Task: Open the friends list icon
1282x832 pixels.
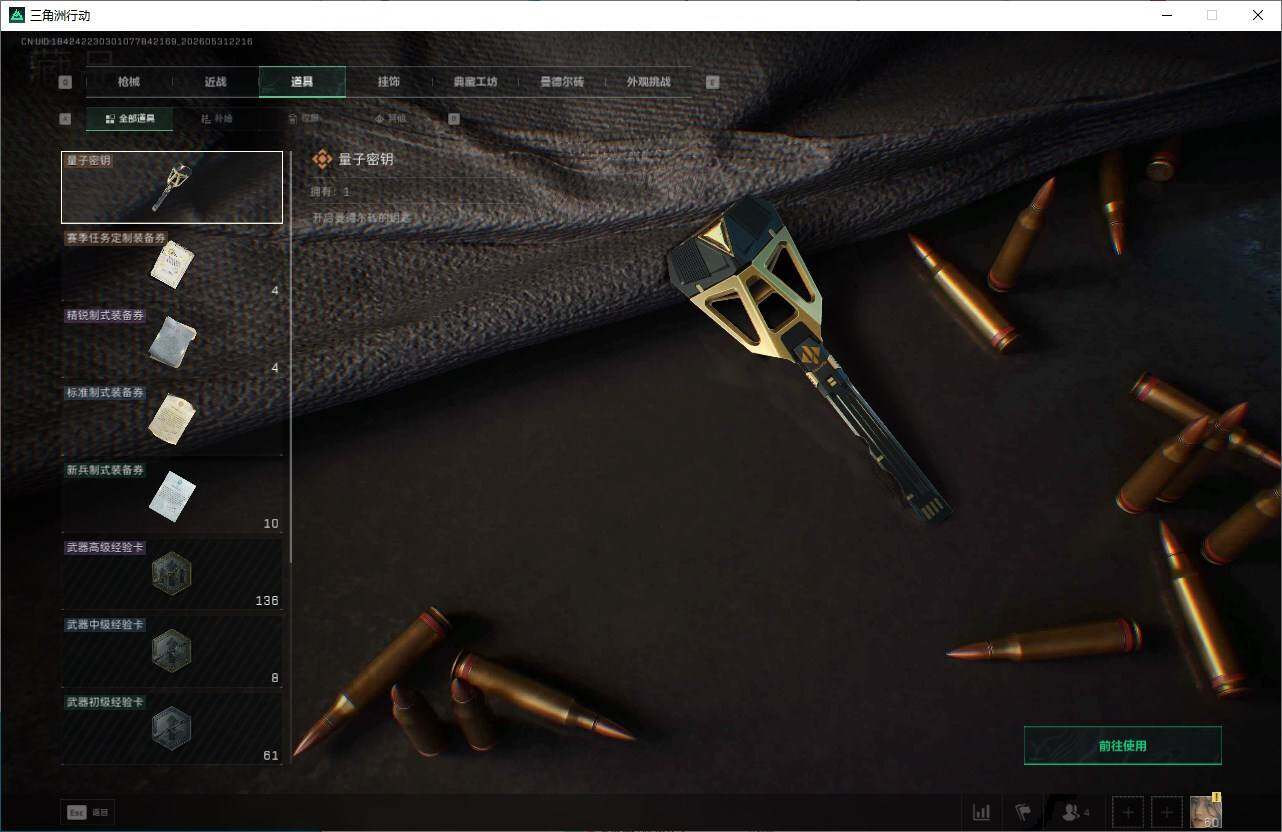Action: tap(1075, 812)
